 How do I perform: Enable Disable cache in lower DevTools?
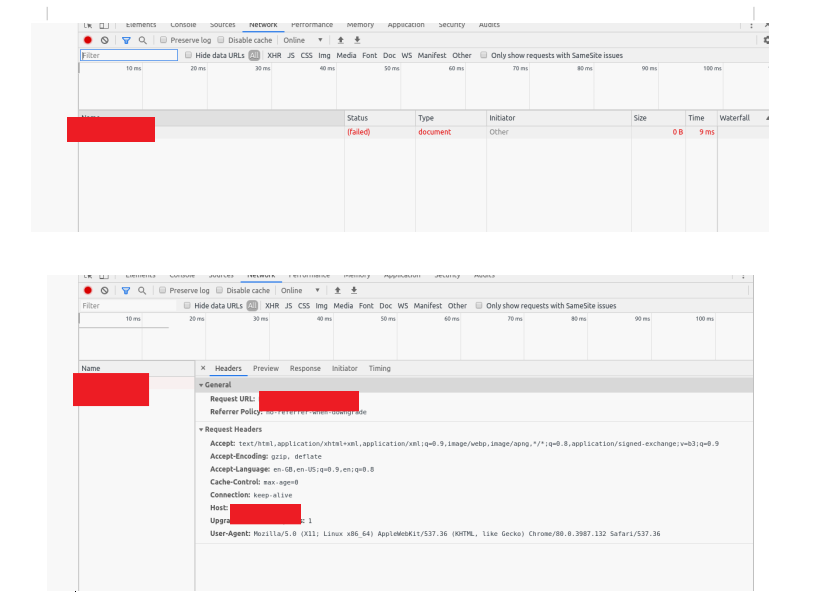219,290
